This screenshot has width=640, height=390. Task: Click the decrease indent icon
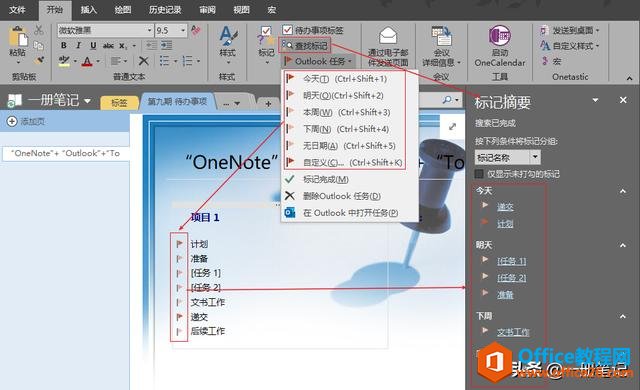coord(151,45)
